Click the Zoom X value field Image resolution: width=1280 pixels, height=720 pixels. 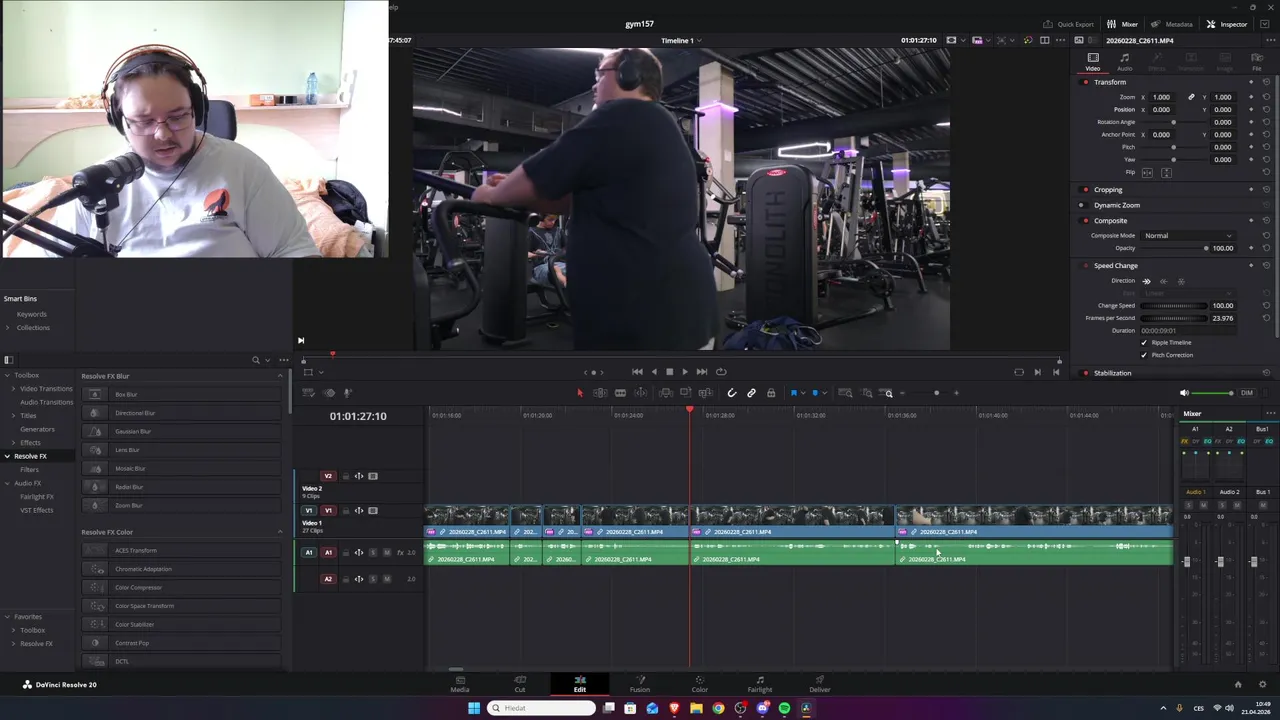pos(1161,97)
